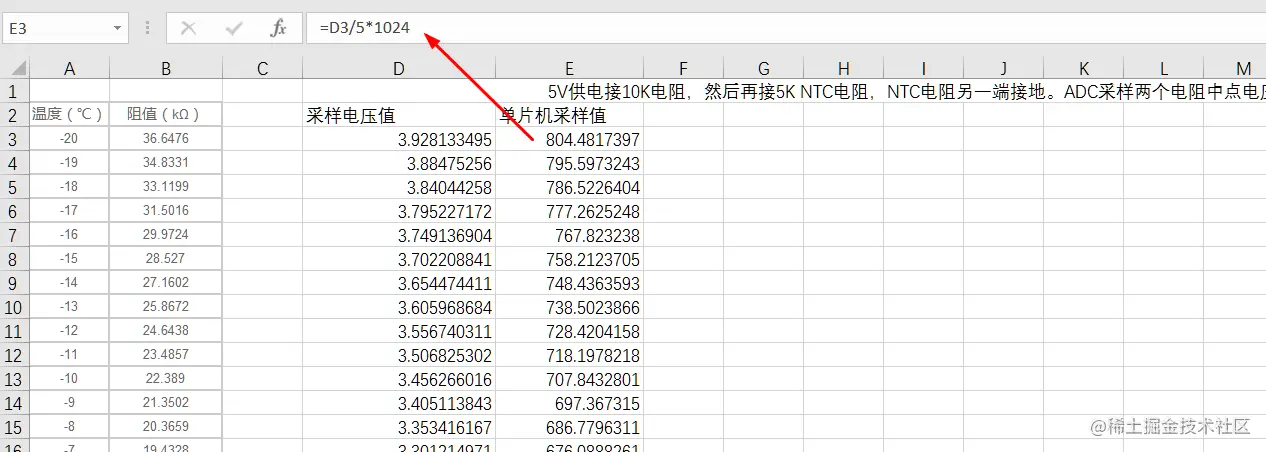Select cell with value 686.7796311

pos(569,427)
